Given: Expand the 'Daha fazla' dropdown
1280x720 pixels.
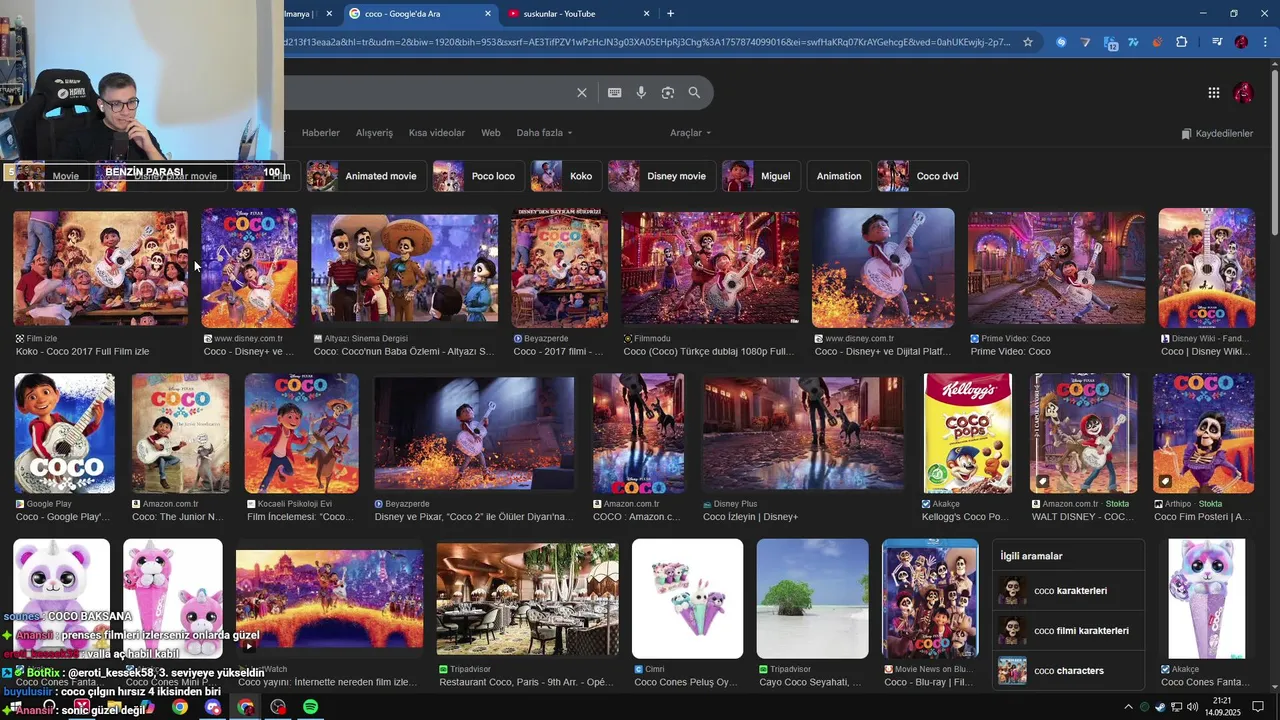Looking at the screenshot, I should point(544,133).
